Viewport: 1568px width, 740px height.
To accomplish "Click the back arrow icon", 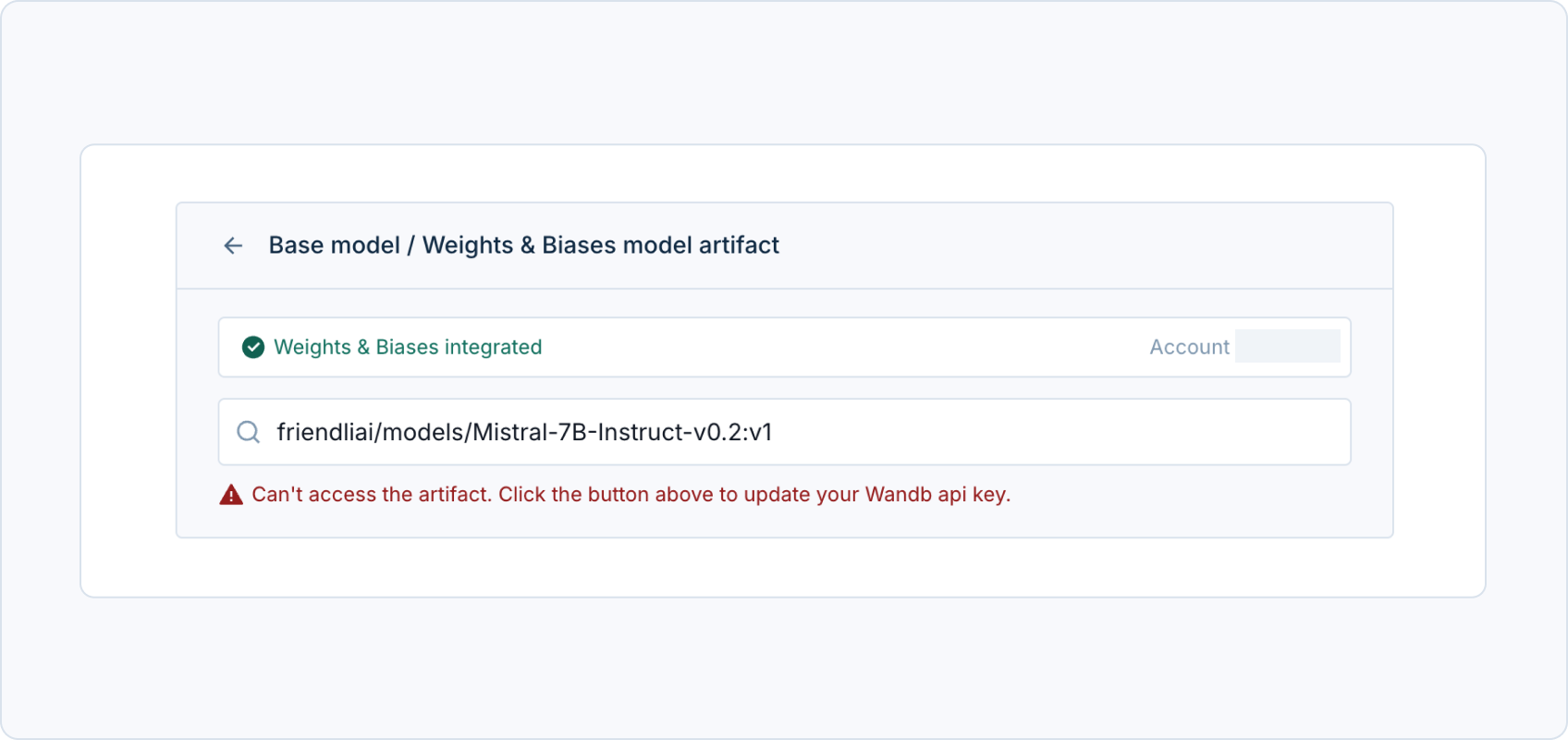I will (233, 245).
